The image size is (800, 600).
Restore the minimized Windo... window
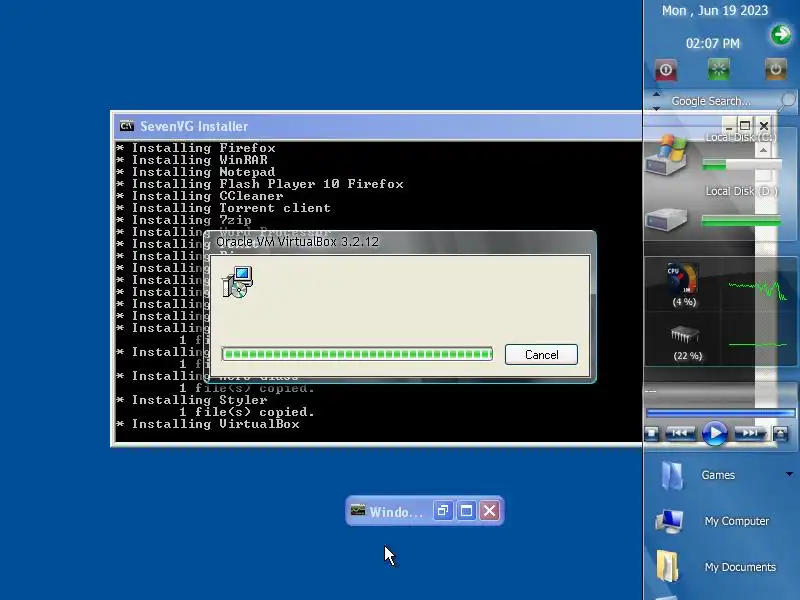442,511
